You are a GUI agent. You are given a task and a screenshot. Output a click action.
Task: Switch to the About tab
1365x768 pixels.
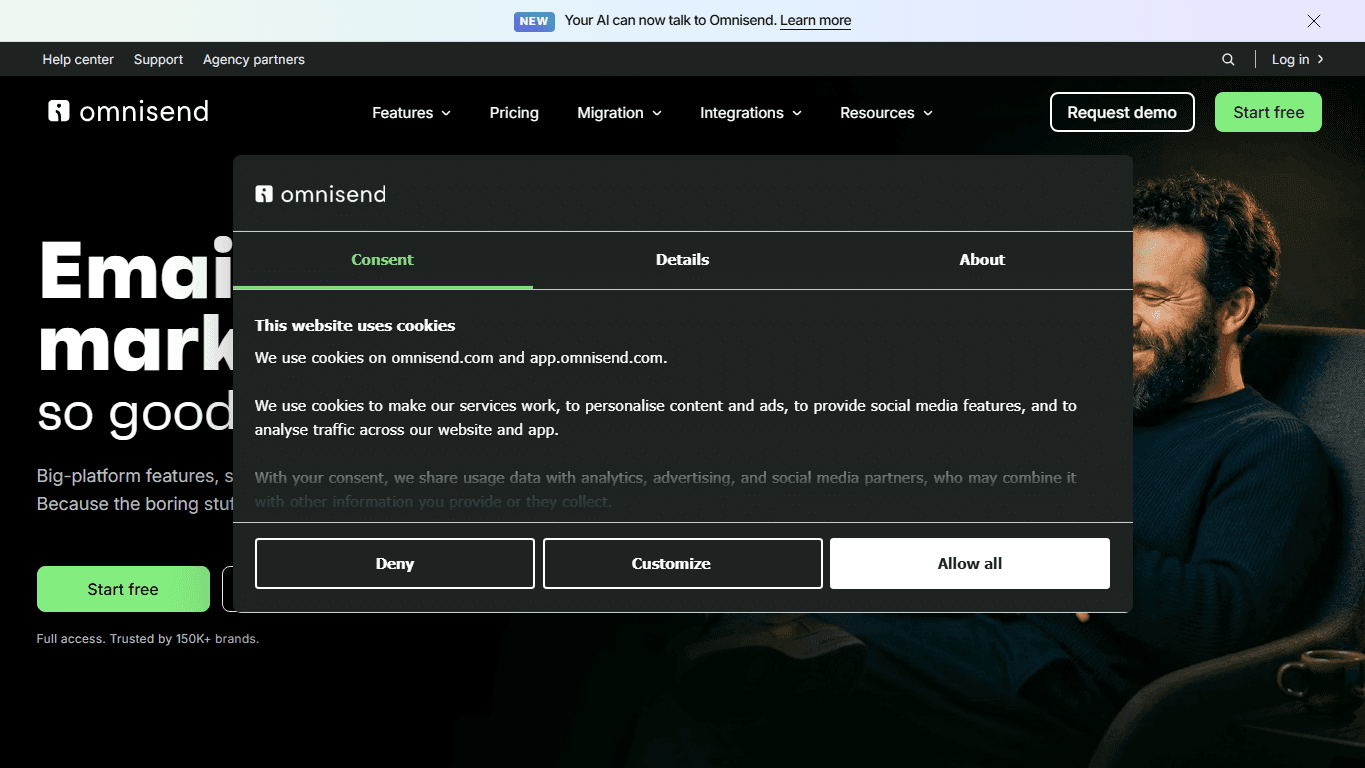pos(982,260)
